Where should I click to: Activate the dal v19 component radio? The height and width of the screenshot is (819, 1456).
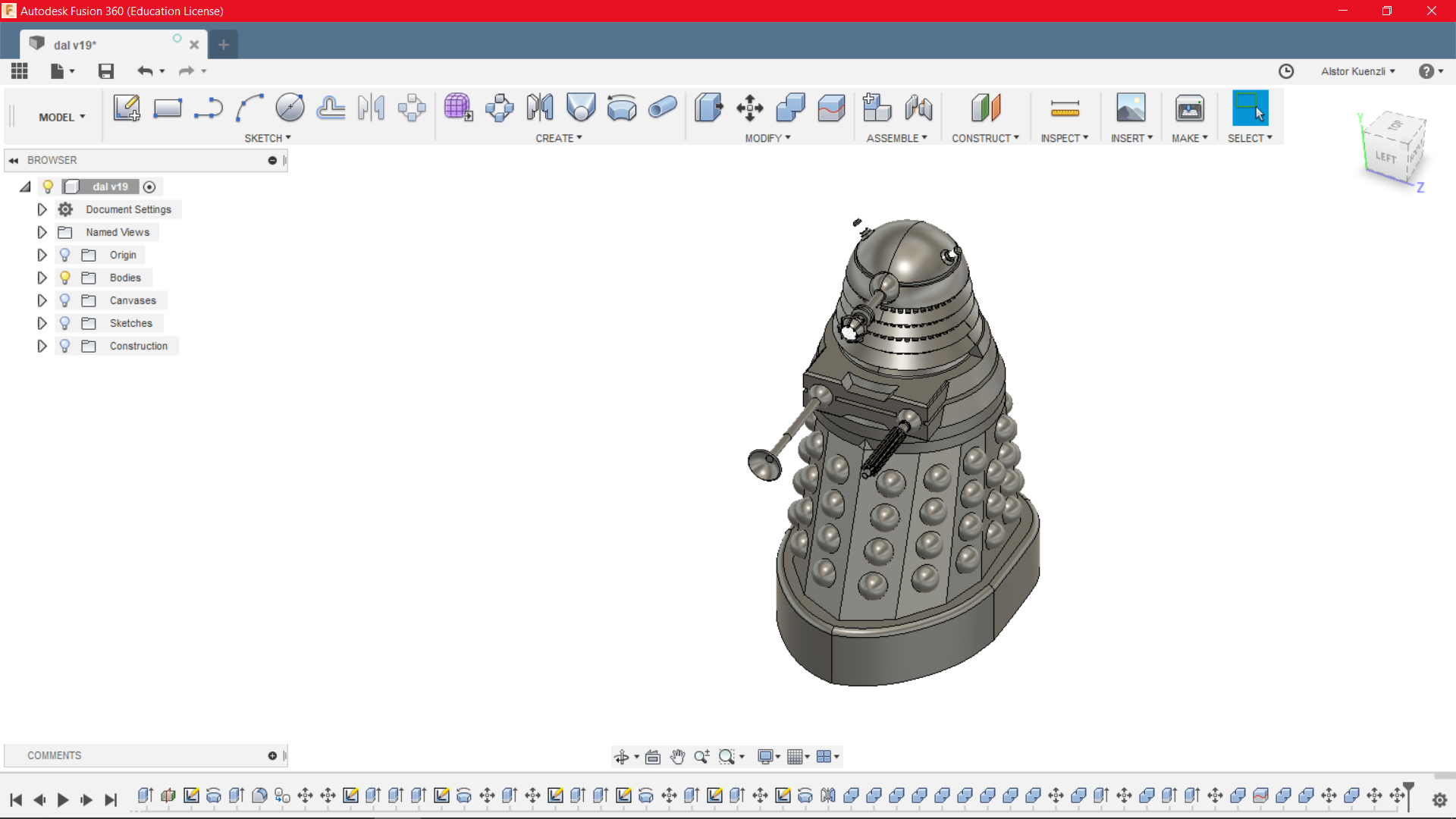(x=149, y=187)
